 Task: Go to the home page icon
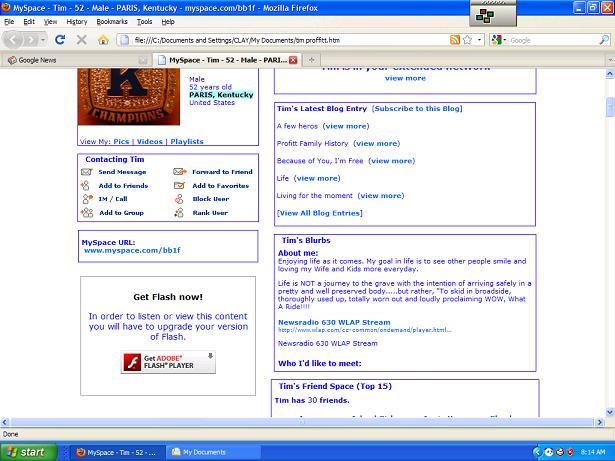103,40
